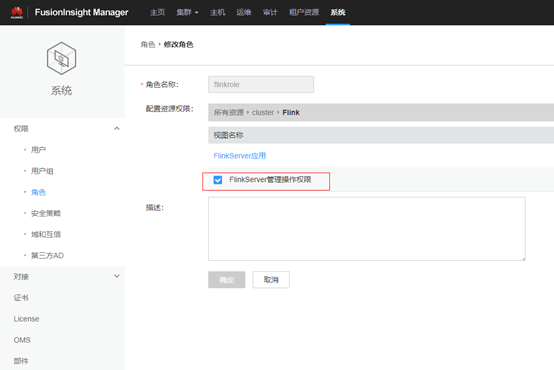Image resolution: width=554 pixels, height=370 pixels.
Task: Open 证书 in the sidebar
Action: [21, 298]
